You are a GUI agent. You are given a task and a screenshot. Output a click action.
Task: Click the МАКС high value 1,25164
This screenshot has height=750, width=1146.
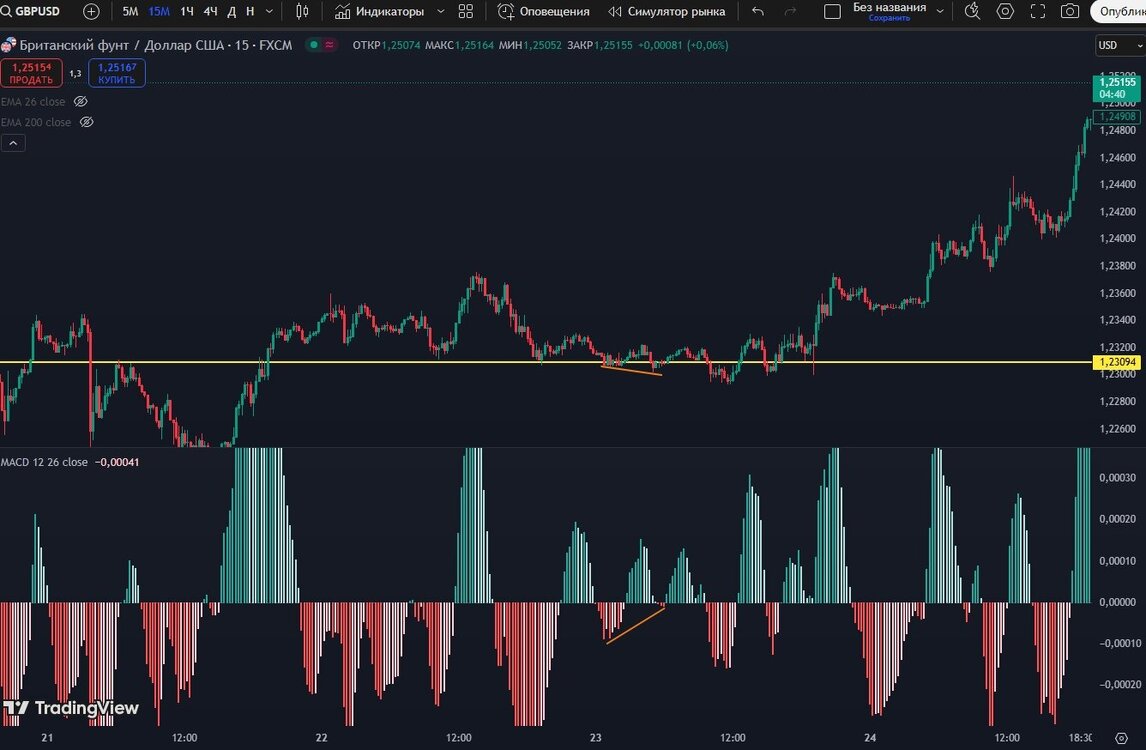(474, 45)
